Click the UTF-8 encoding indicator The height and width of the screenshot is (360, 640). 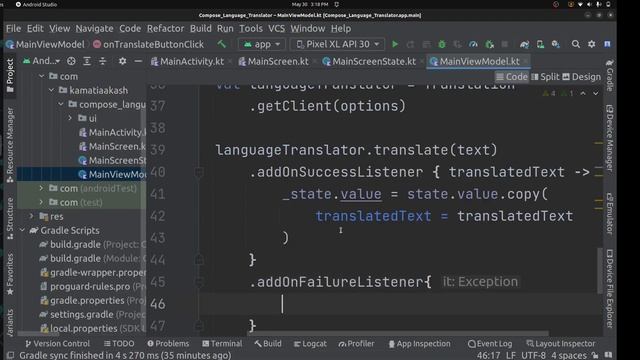533,355
